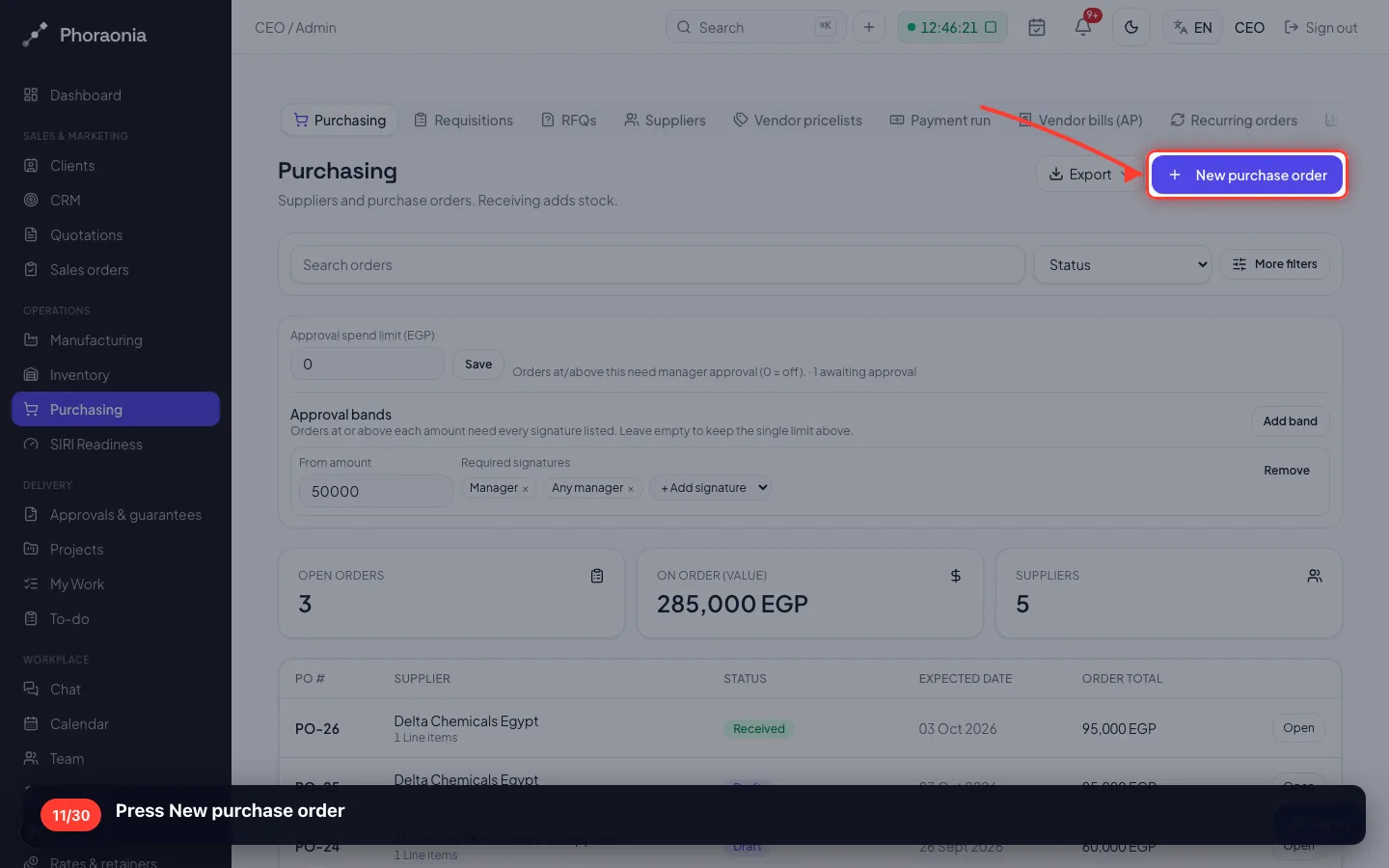Viewport: 1389px width, 868px height.
Task: Open Manufacturing in sidebar
Action: 116,340
